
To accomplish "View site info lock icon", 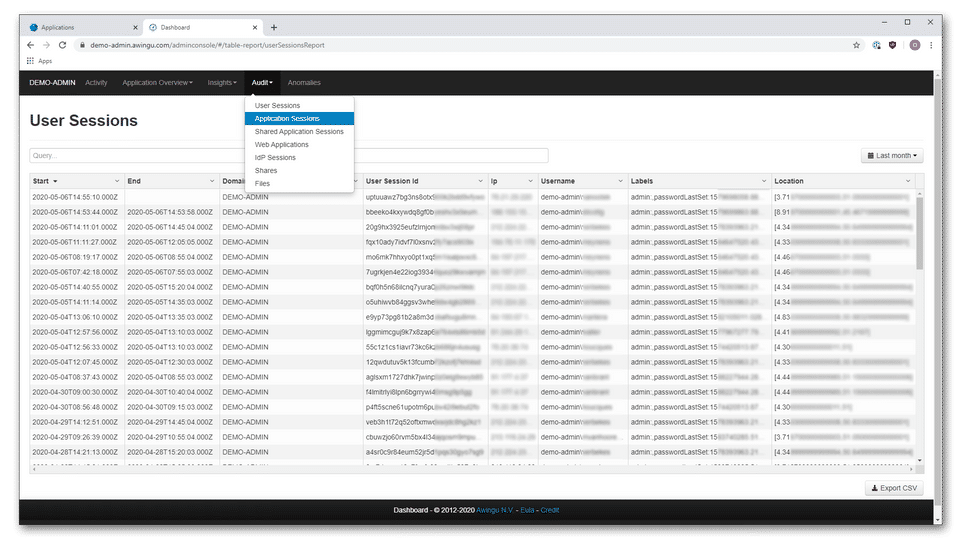I will click(82, 45).
